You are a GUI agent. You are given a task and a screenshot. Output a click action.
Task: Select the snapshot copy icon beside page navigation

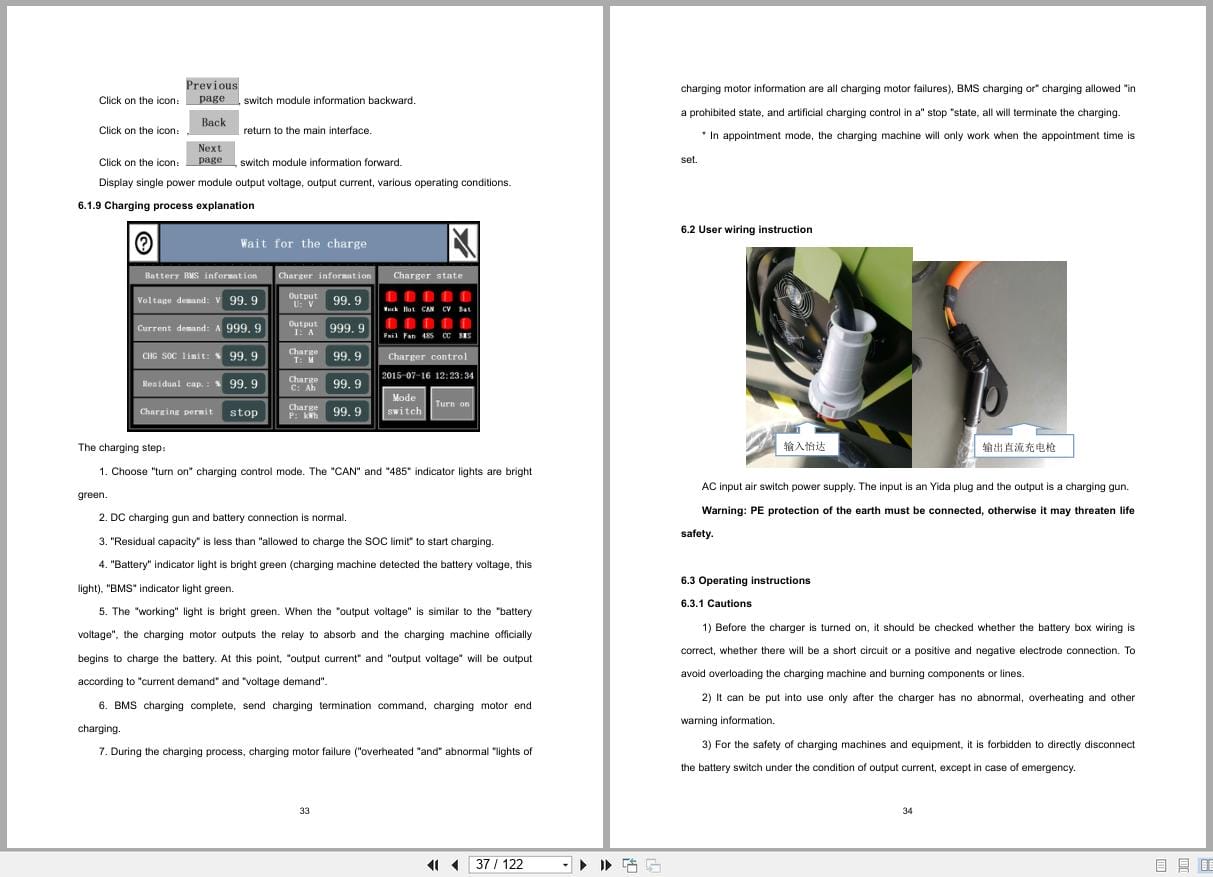click(x=630, y=864)
